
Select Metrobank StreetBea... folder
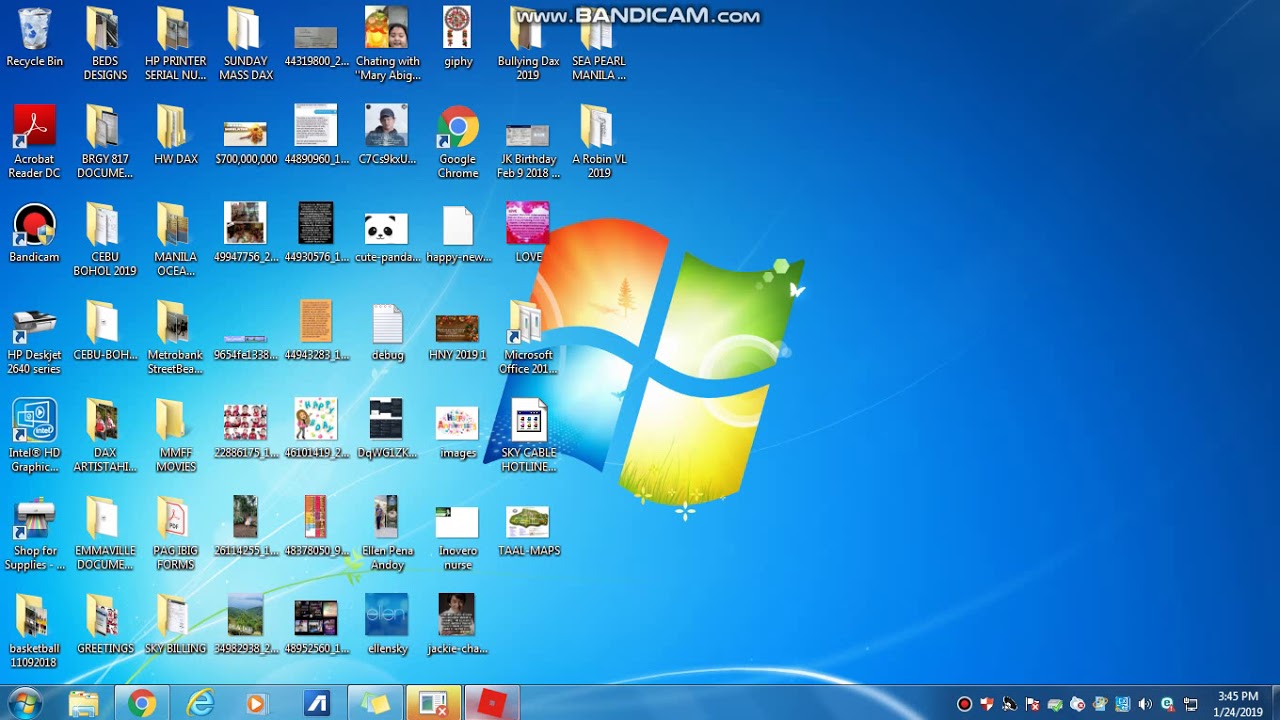click(175, 338)
